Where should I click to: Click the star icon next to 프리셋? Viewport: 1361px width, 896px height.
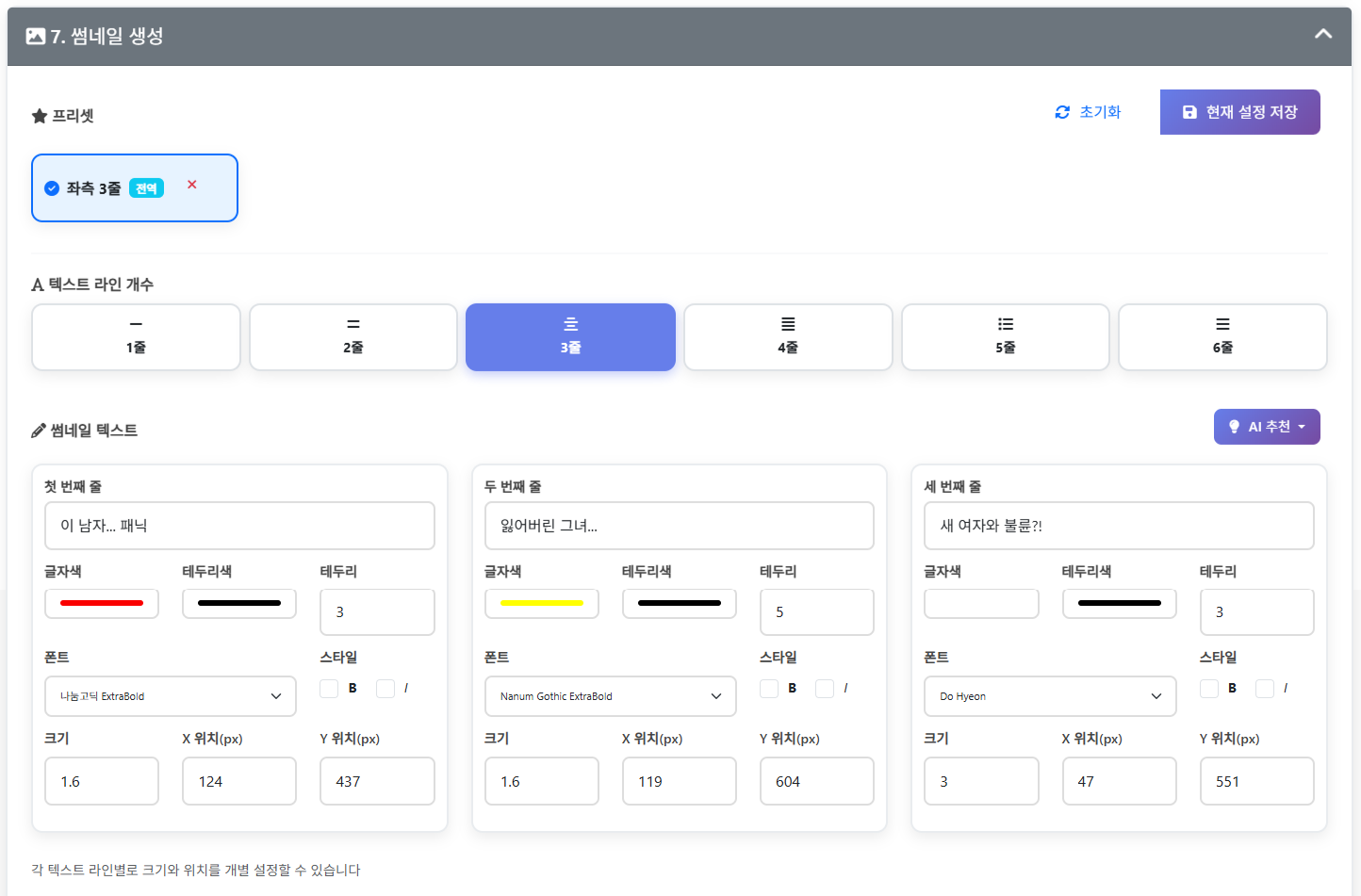click(40, 116)
